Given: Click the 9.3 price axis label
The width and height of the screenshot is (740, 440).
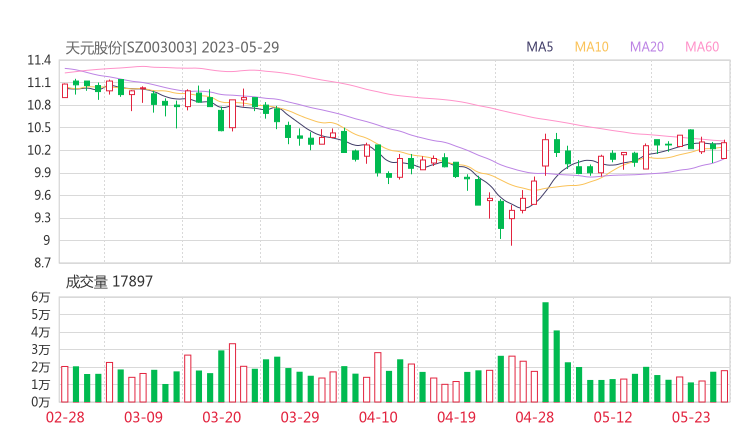Looking at the screenshot, I should pos(41,218).
